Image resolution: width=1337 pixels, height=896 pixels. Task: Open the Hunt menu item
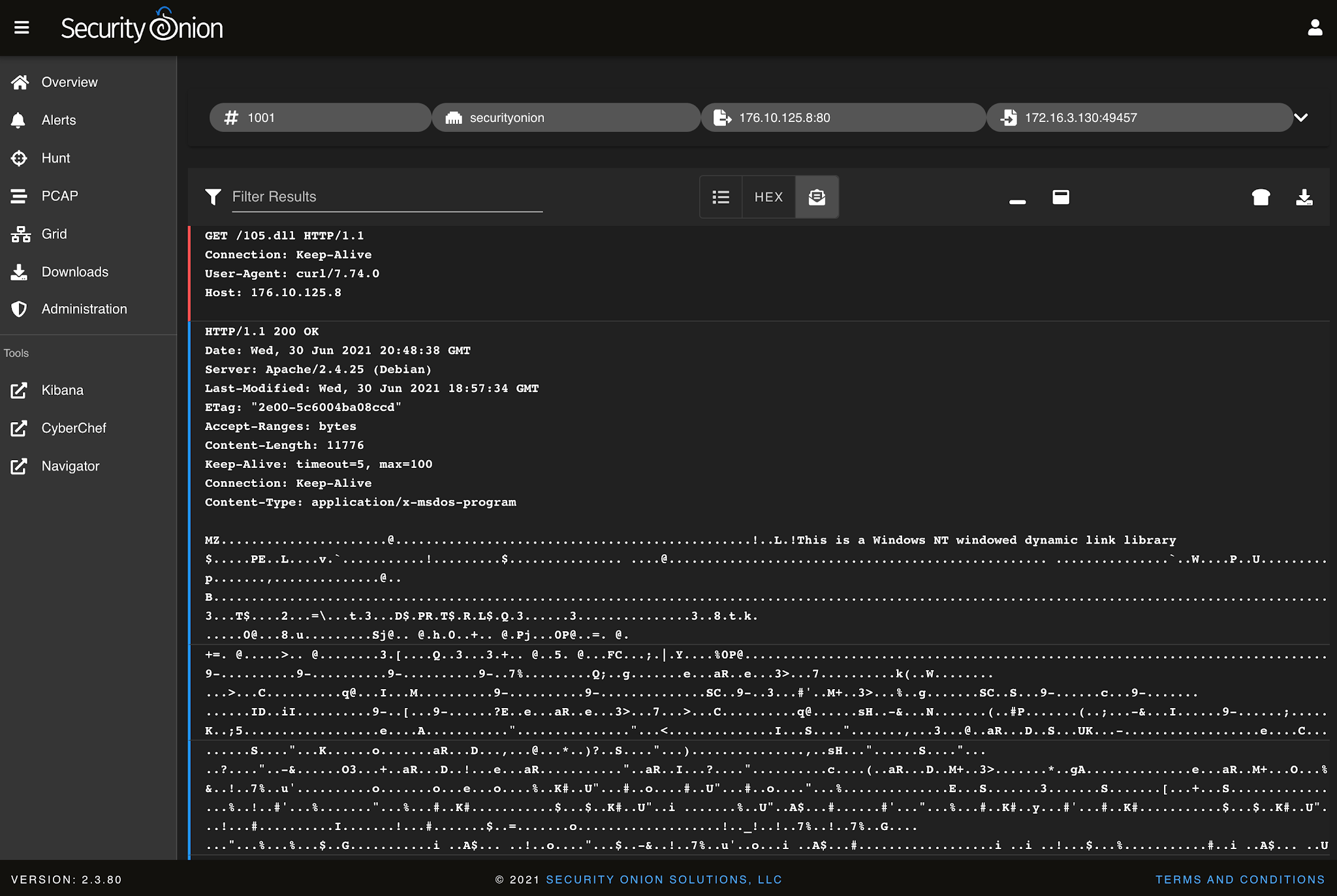[x=55, y=158]
